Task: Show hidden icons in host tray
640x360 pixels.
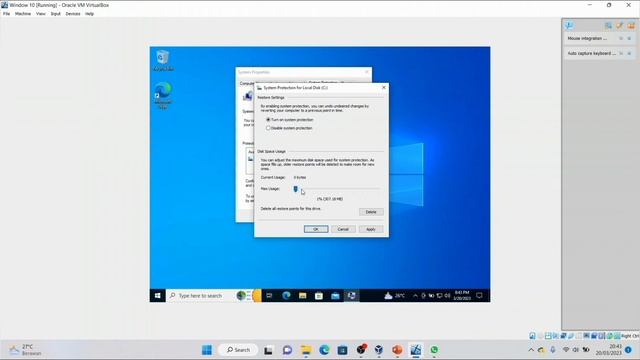Action: click(x=531, y=350)
